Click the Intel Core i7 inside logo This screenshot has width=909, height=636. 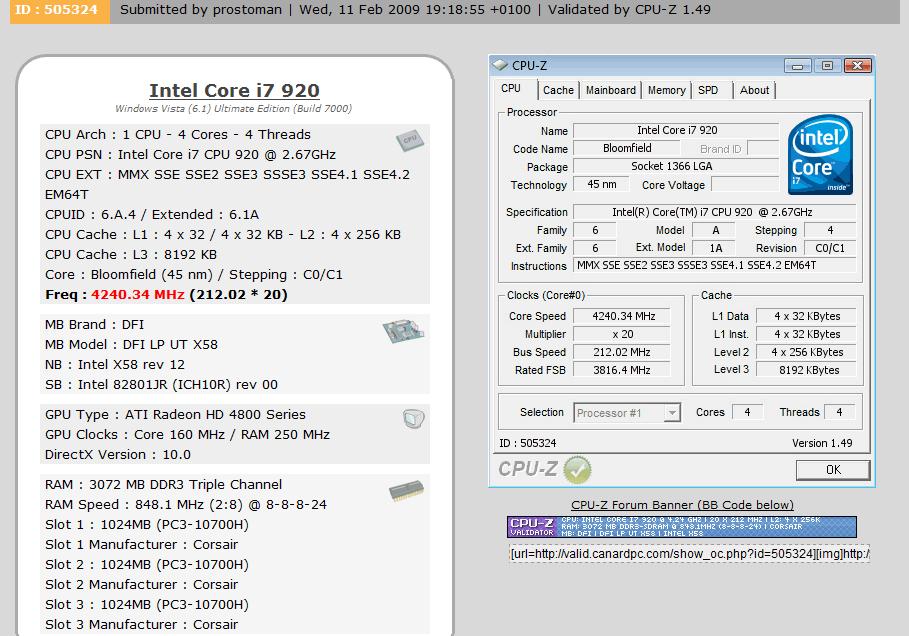coord(820,155)
